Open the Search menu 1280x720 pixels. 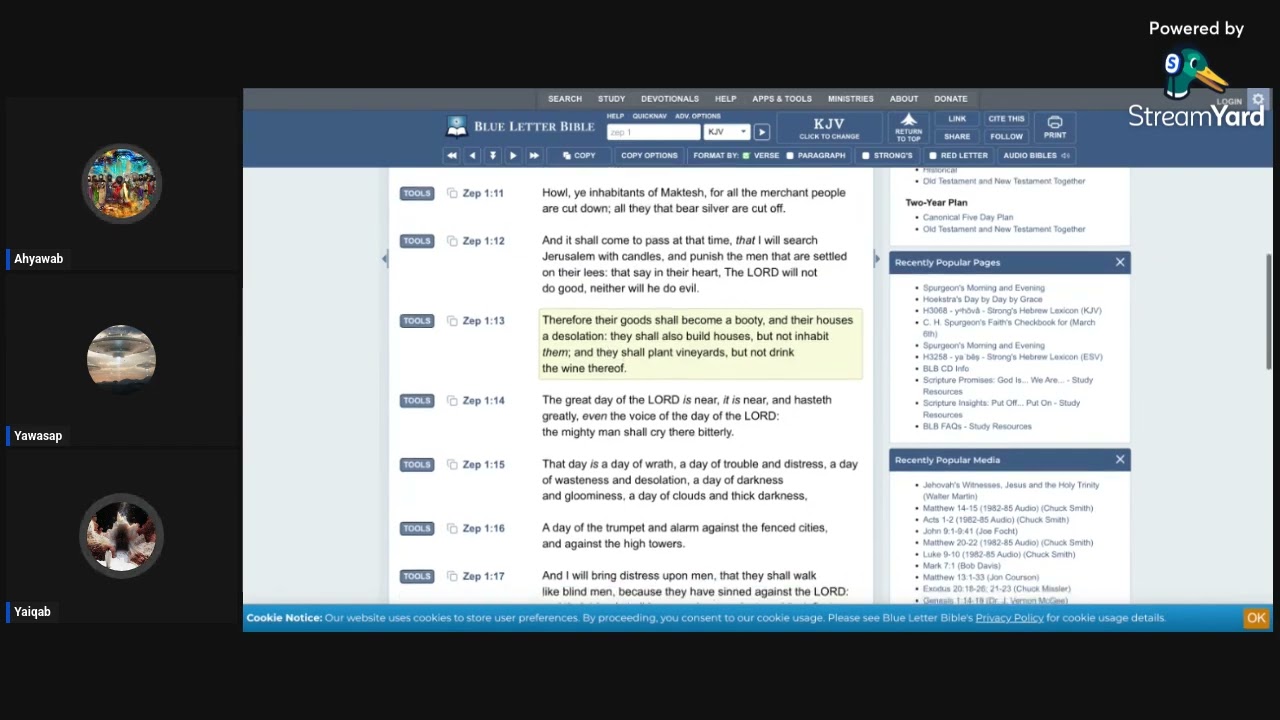pyautogui.click(x=565, y=99)
